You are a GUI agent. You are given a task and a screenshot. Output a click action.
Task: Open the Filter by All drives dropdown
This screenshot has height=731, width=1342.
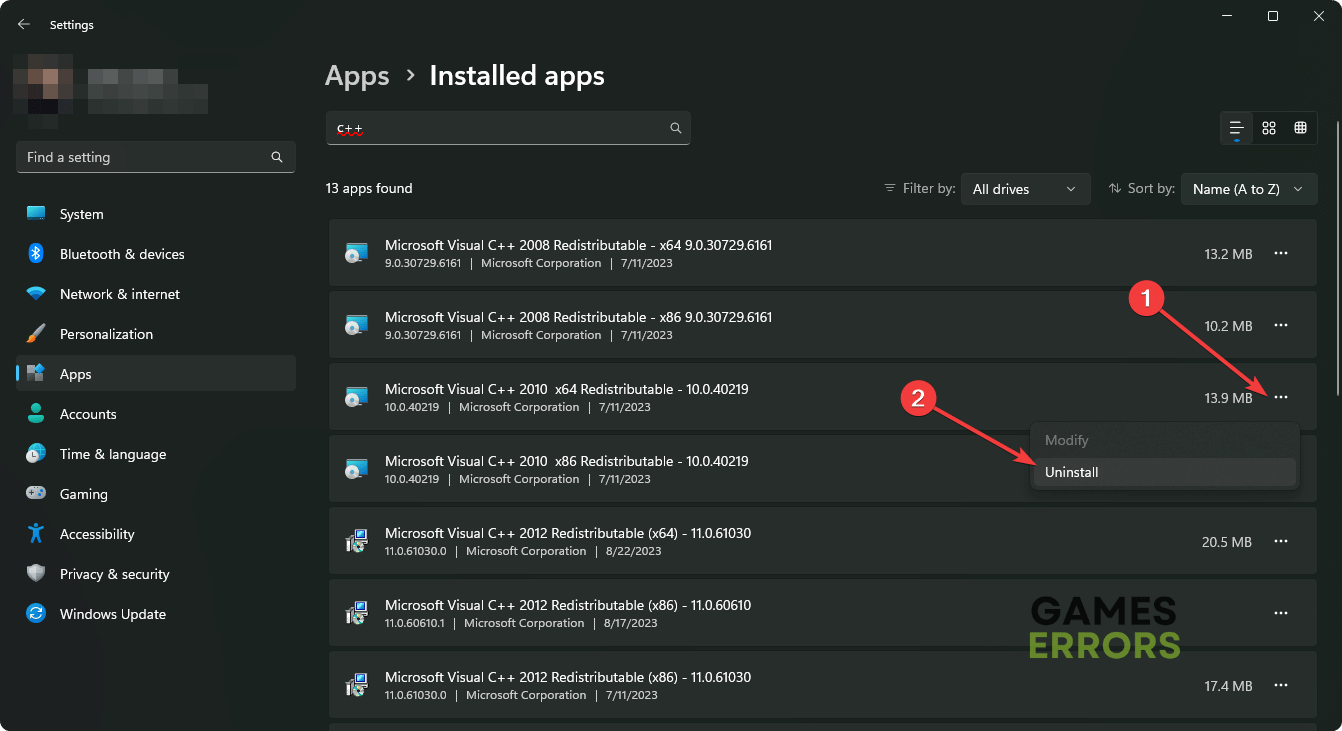point(1024,189)
